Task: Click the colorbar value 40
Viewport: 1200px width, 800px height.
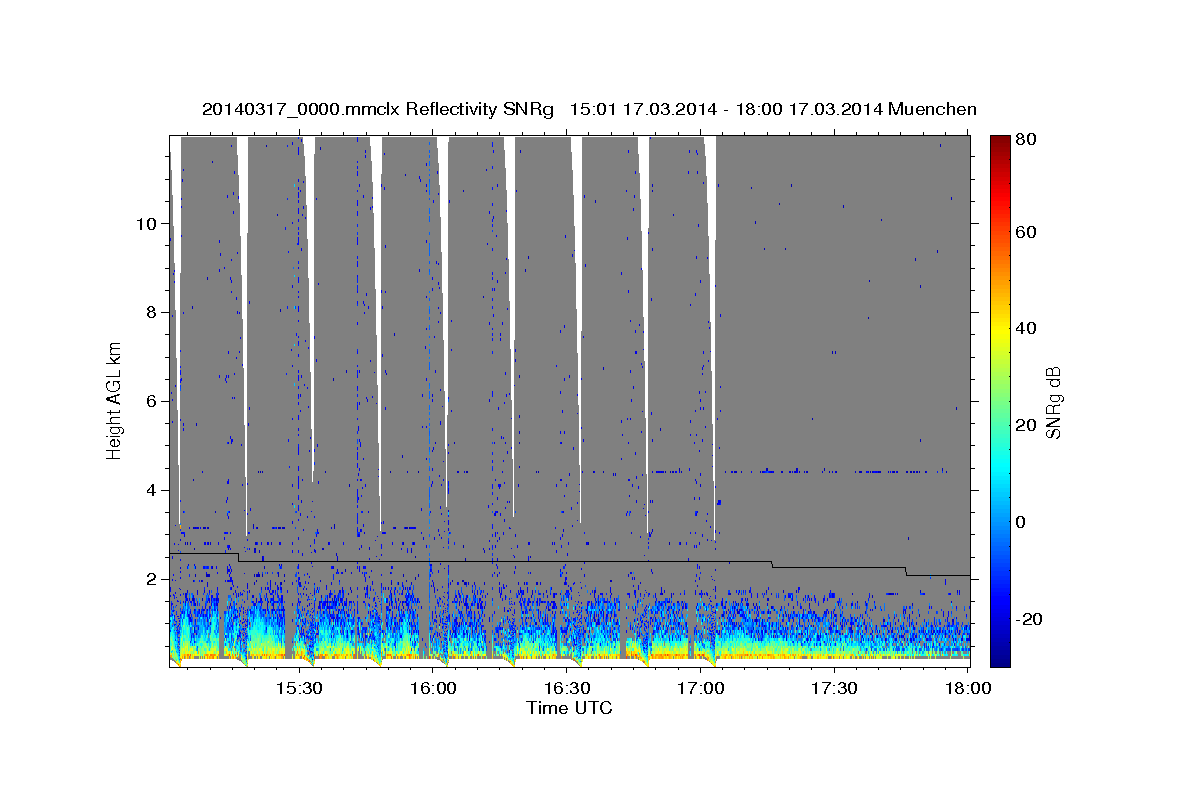Action: pos(1025,328)
